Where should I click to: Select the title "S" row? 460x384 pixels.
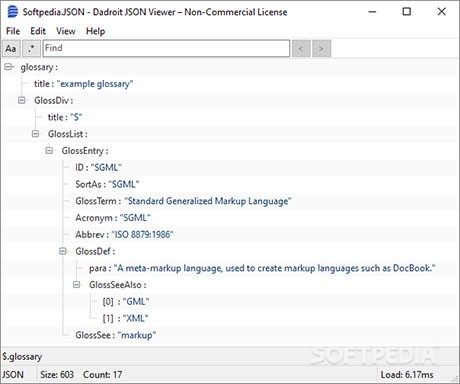coord(230,117)
